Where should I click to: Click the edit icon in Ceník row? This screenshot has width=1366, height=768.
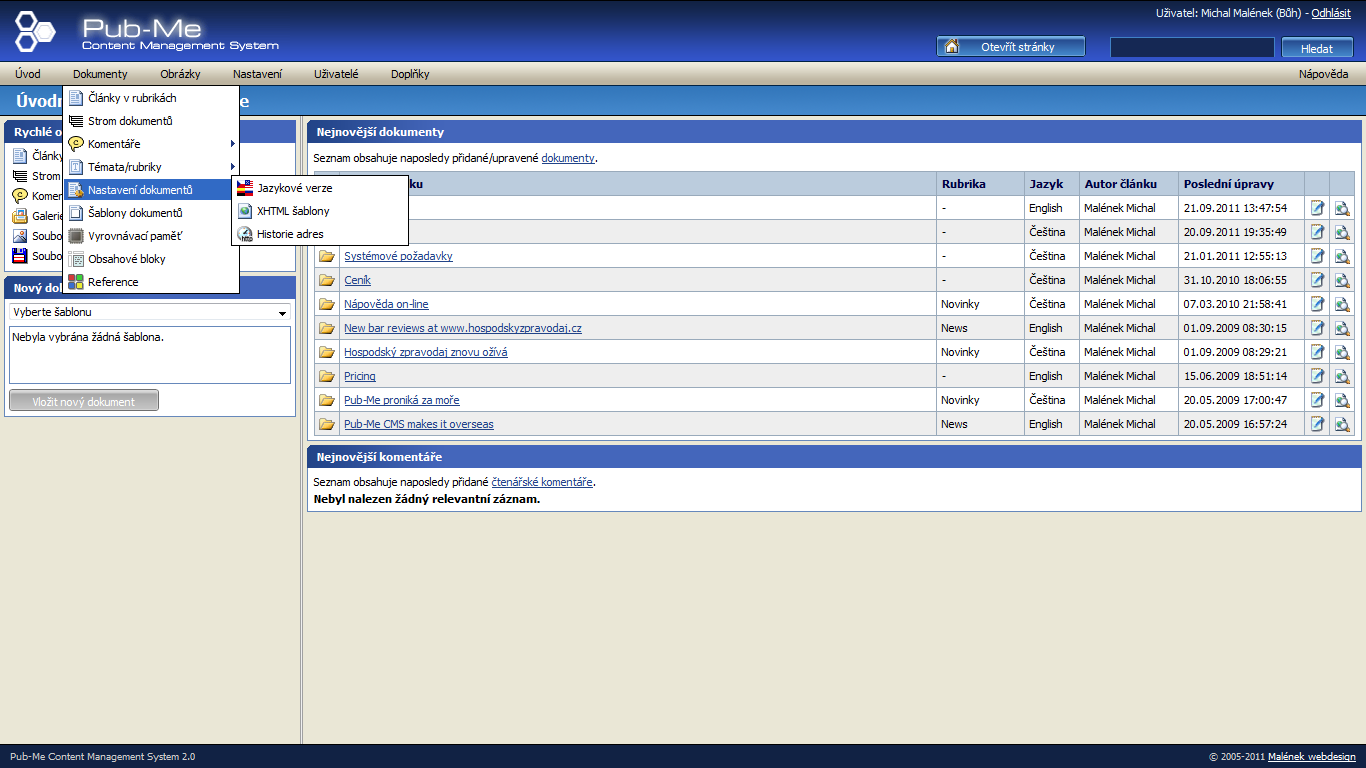[x=1318, y=280]
